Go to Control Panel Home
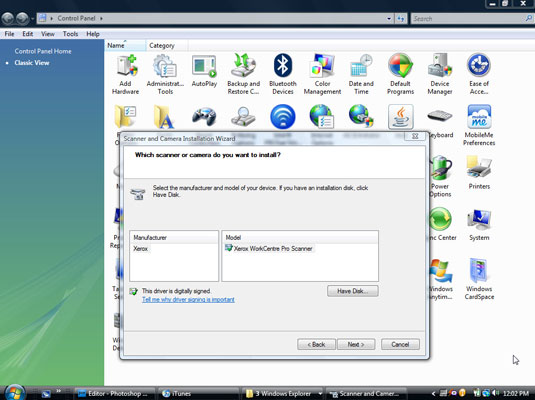535x400 pixels. [x=43, y=51]
